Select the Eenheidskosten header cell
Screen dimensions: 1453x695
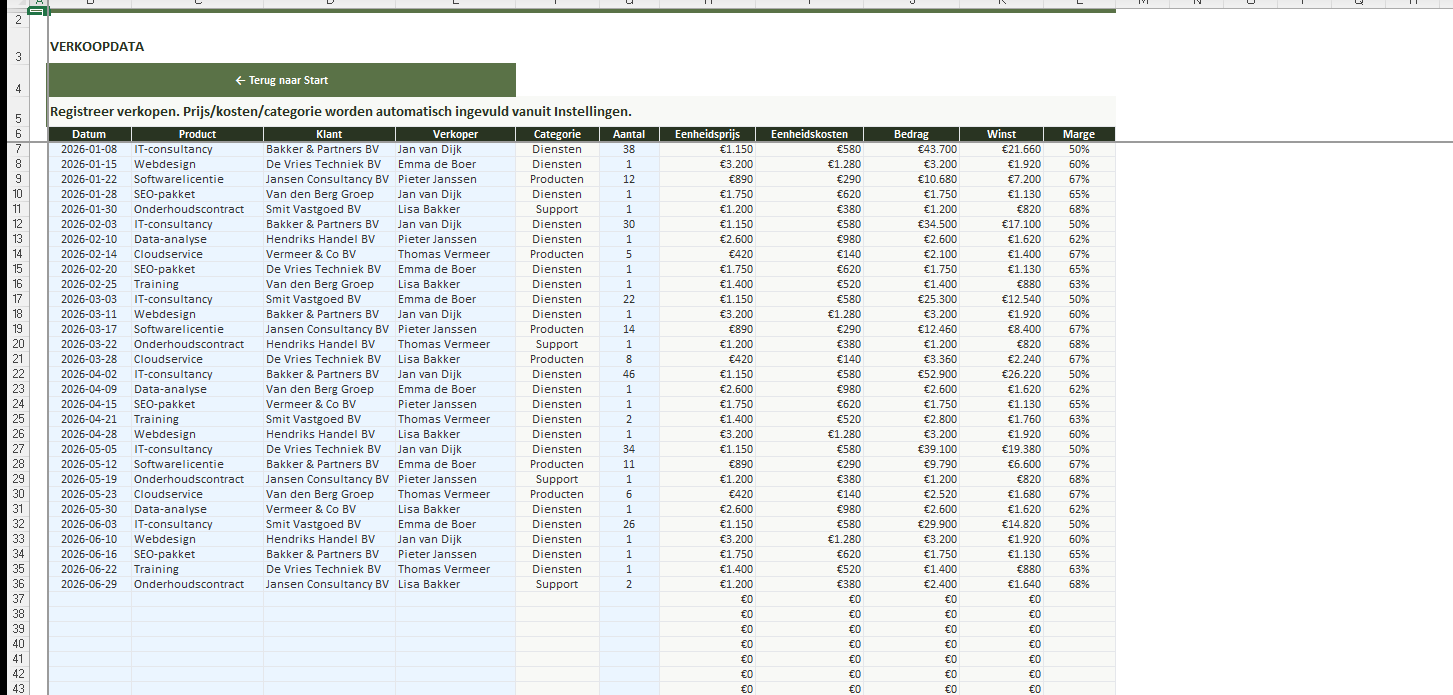click(x=809, y=134)
